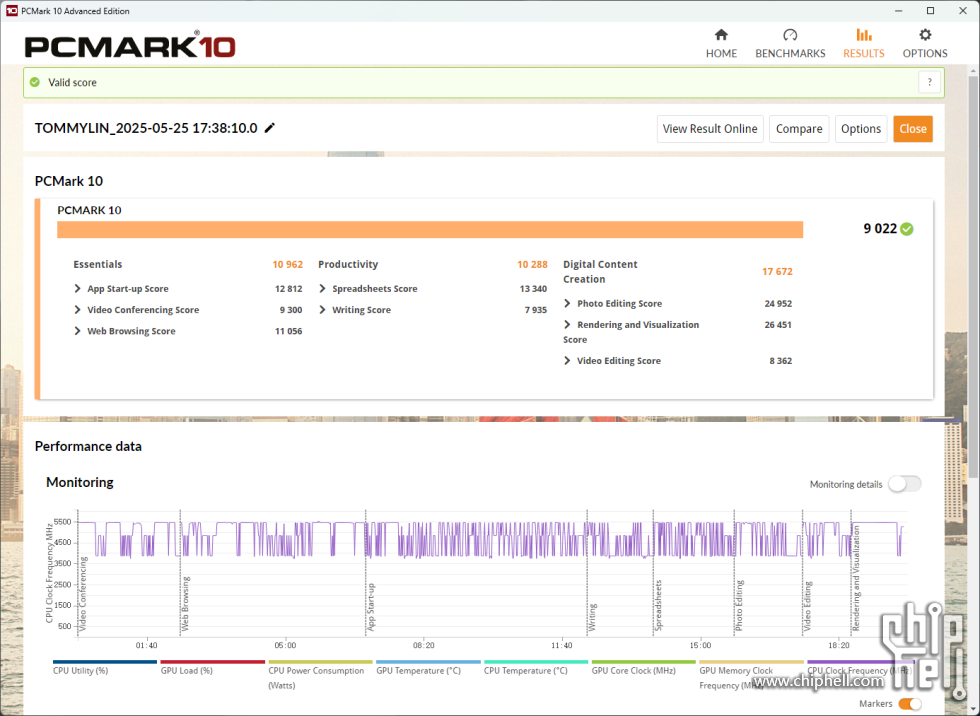
Task: Click the Essentials heading
Action: pyautogui.click(x=98, y=264)
